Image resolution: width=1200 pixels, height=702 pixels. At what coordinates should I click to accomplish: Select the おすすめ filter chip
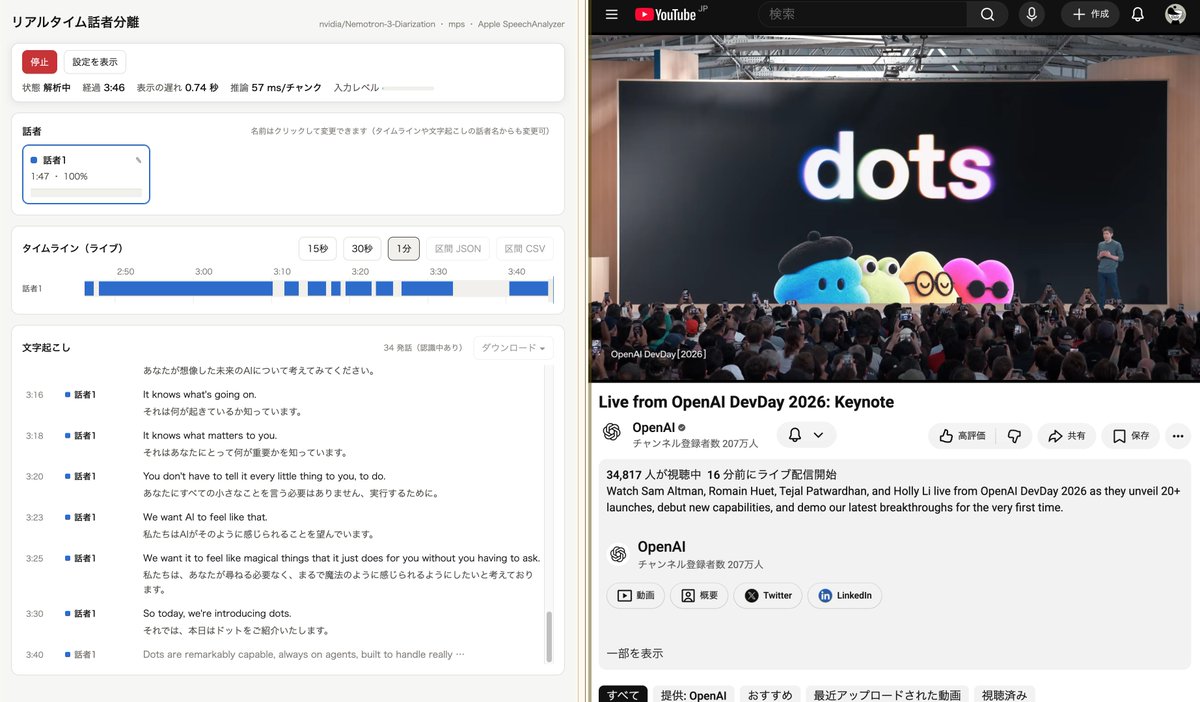click(x=770, y=695)
